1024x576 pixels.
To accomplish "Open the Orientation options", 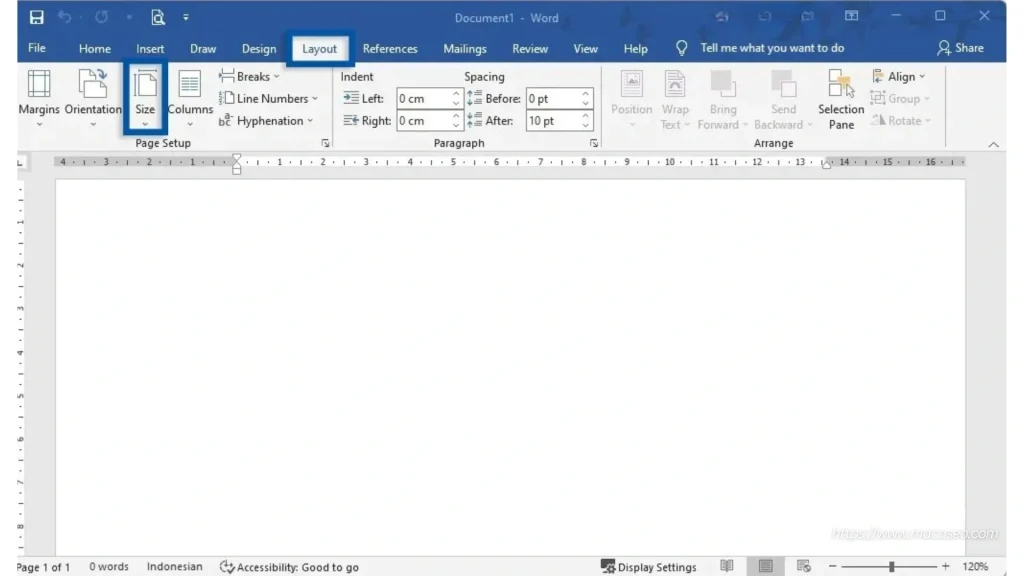I will point(93,98).
